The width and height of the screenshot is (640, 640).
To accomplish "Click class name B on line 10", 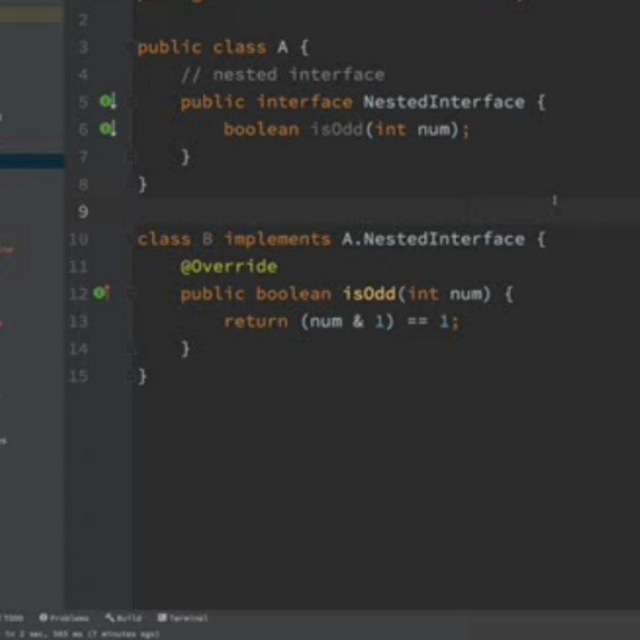I will pyautogui.click(x=207, y=239).
